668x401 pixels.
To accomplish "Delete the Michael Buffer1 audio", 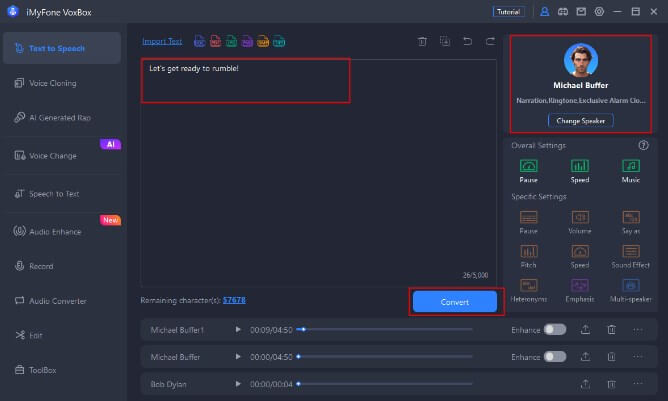I will pos(611,329).
